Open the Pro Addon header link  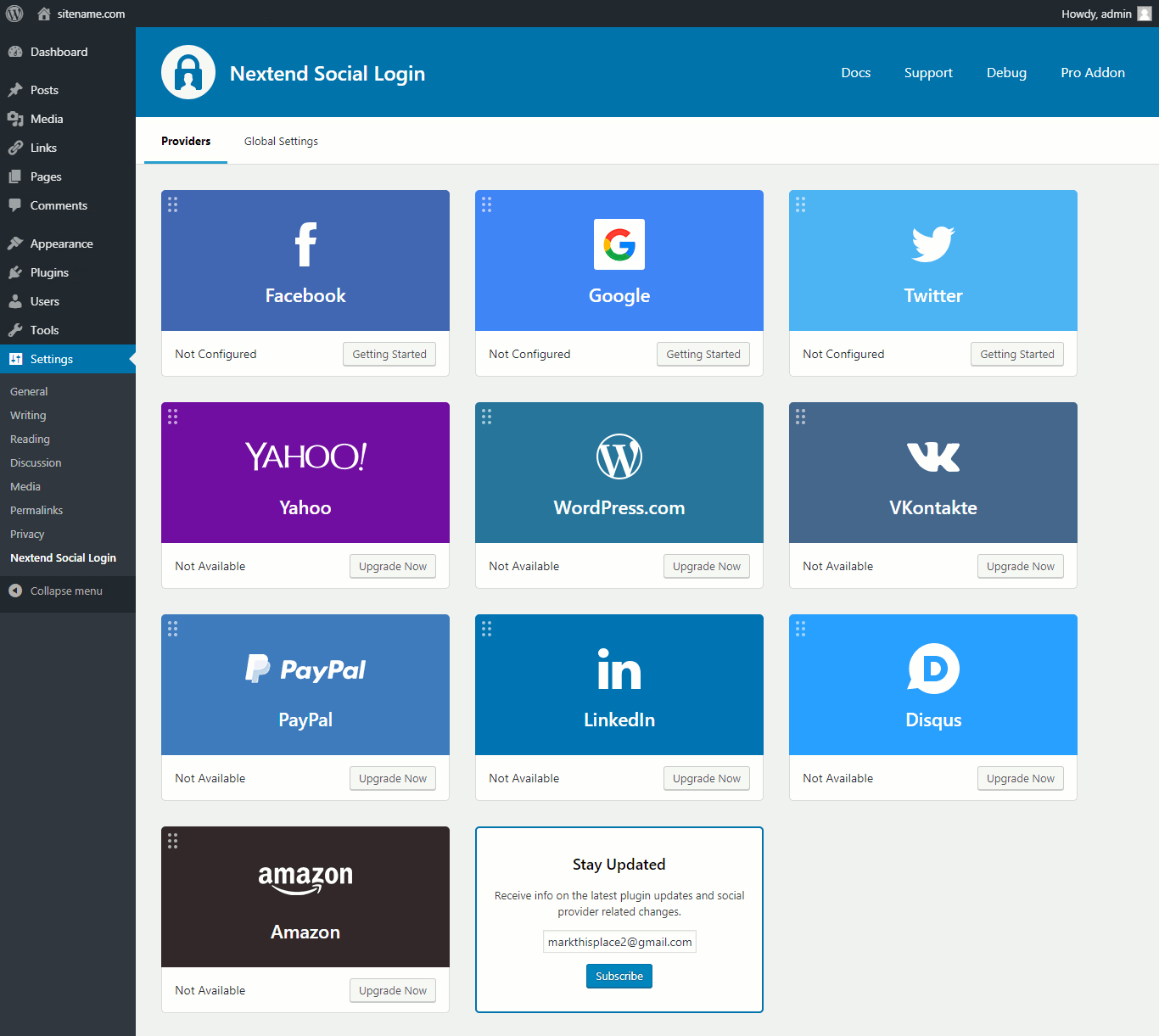pyautogui.click(x=1093, y=73)
